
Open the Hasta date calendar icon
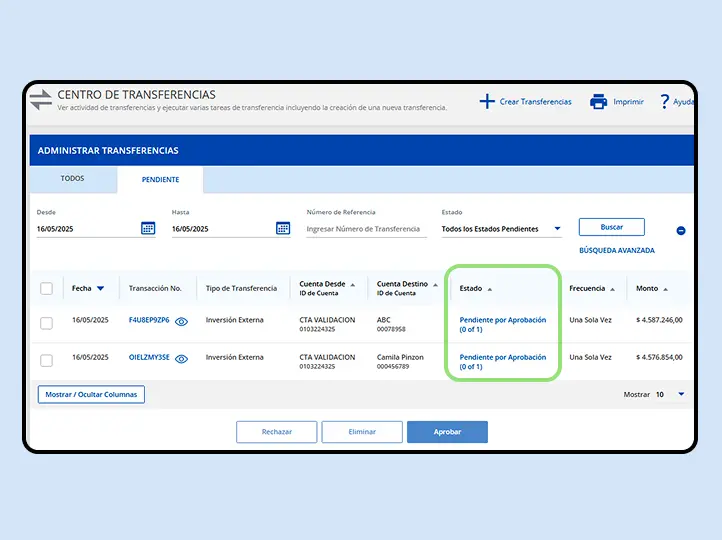[283, 228]
